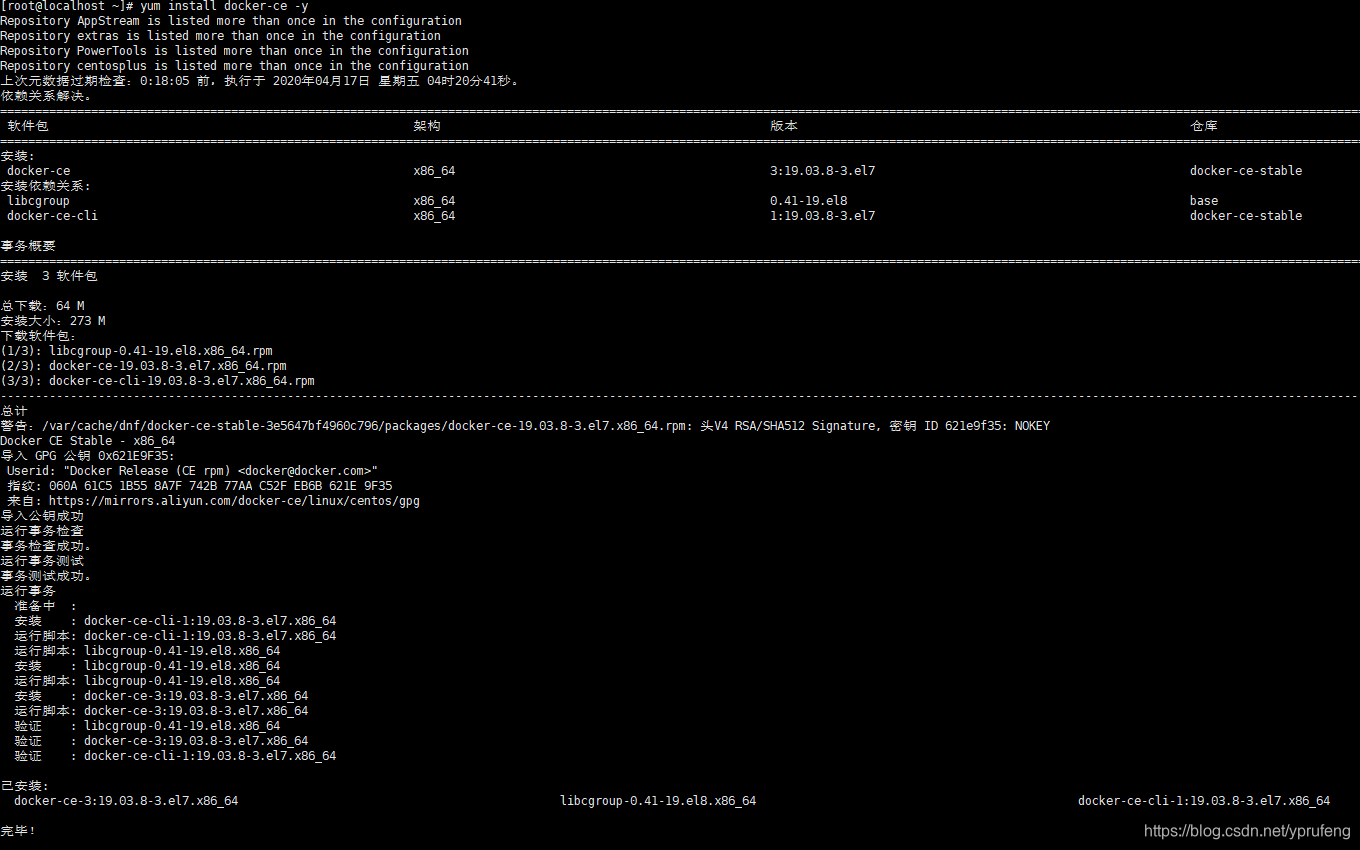This screenshot has width=1360, height=850.
Task: Click the '下载软件包:' line
Action: pyautogui.click(x=38, y=336)
